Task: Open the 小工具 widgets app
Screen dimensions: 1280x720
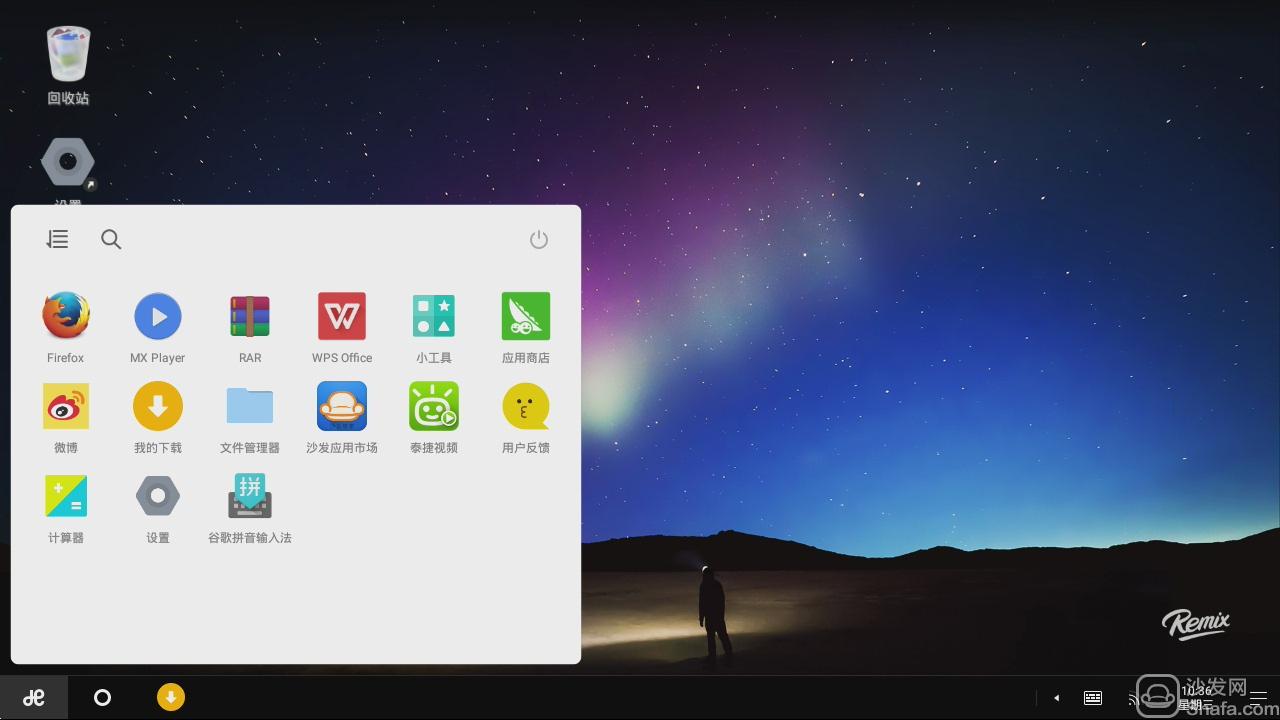Action: (x=434, y=317)
